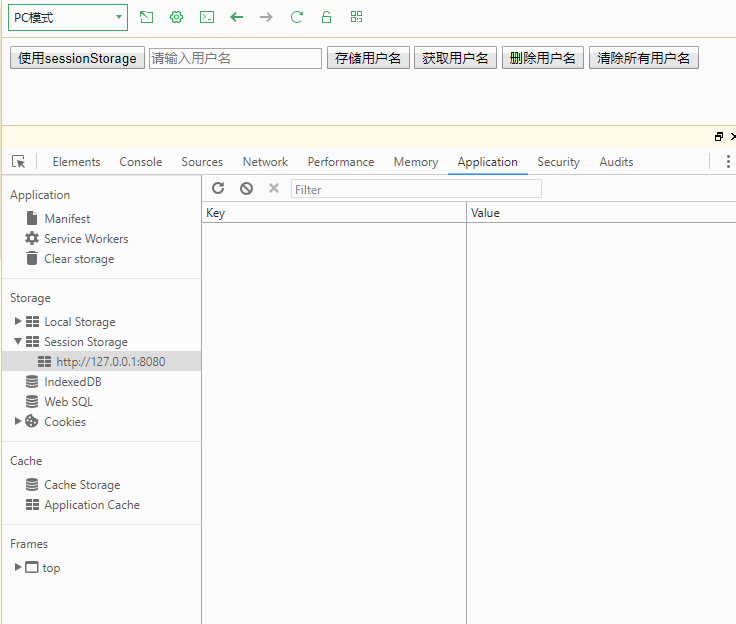Select Session Storage item

click(x=86, y=342)
